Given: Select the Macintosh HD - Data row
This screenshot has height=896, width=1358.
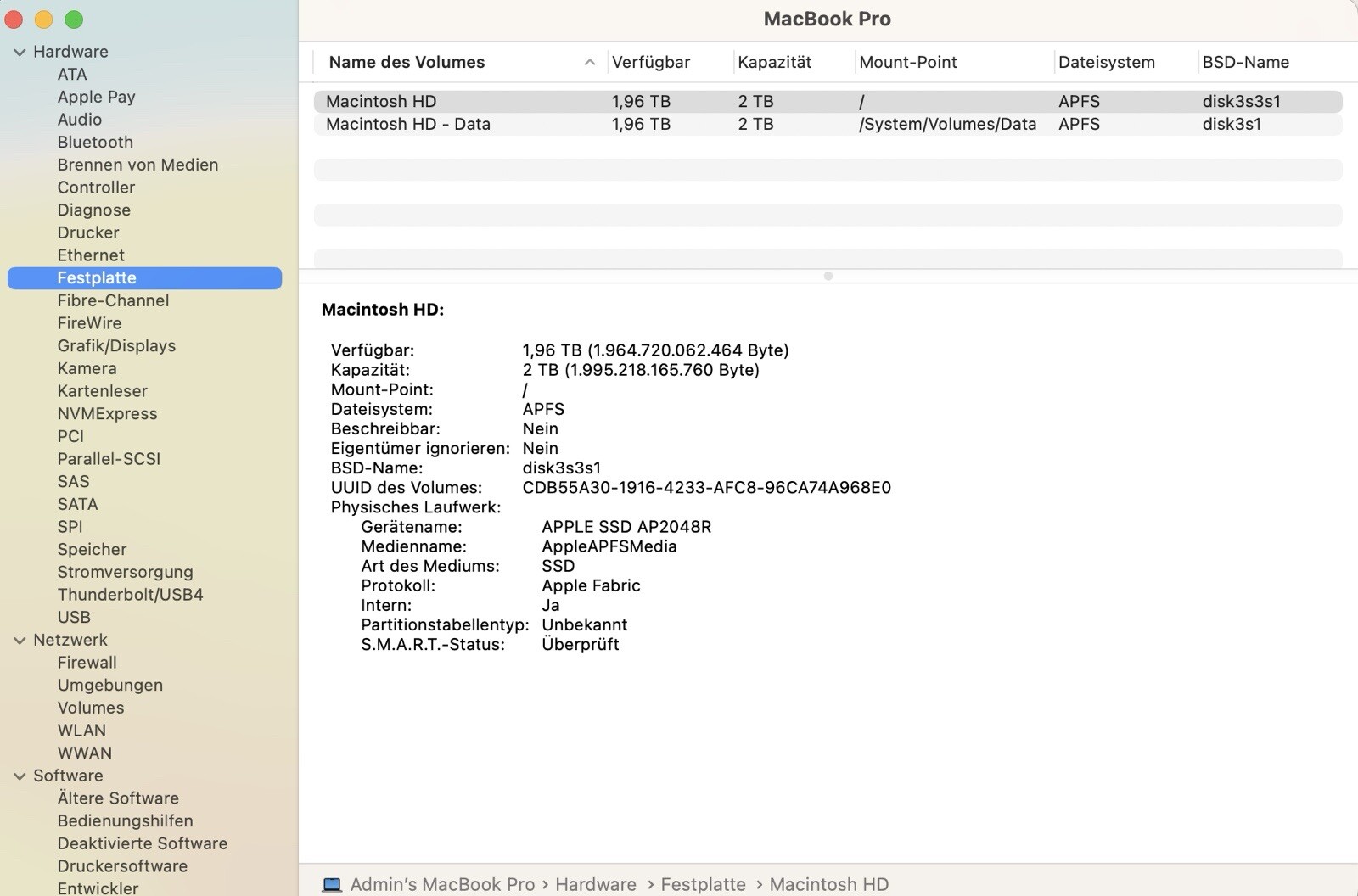Looking at the screenshot, I should click(828, 124).
